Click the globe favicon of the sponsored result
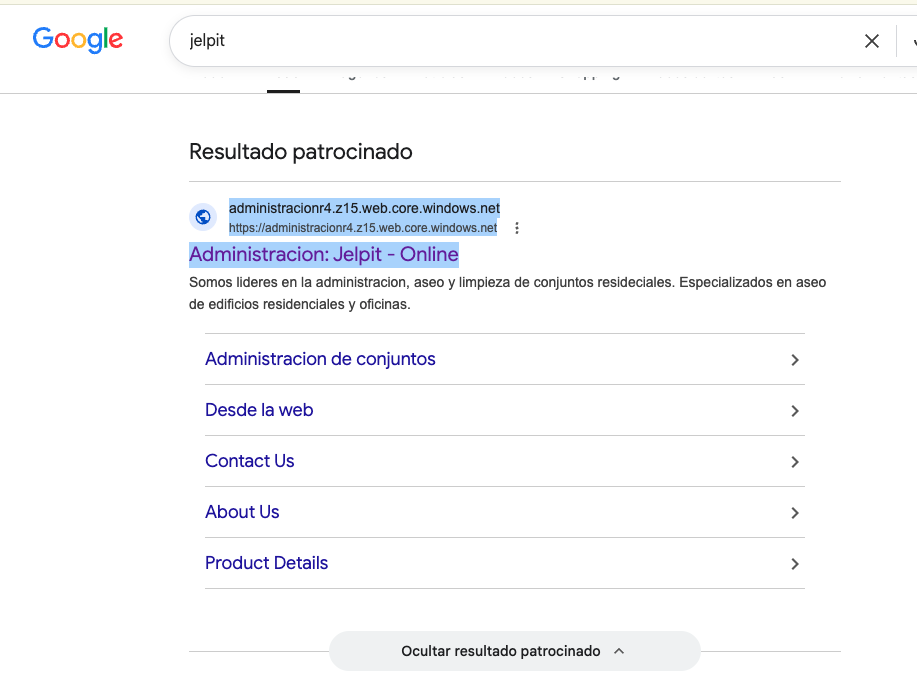Screen dimensions: 917x681 point(203,217)
